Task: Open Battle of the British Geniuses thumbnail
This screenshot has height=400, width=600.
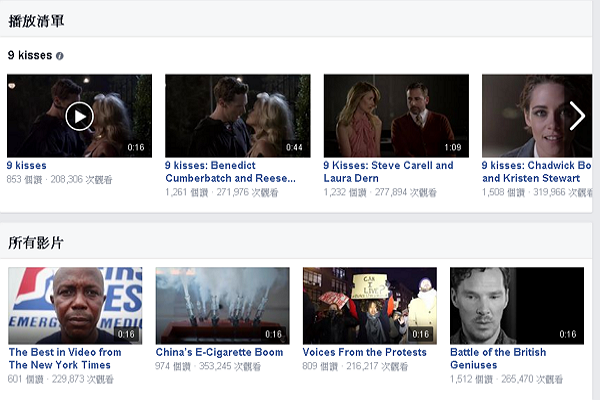Action: (x=516, y=305)
